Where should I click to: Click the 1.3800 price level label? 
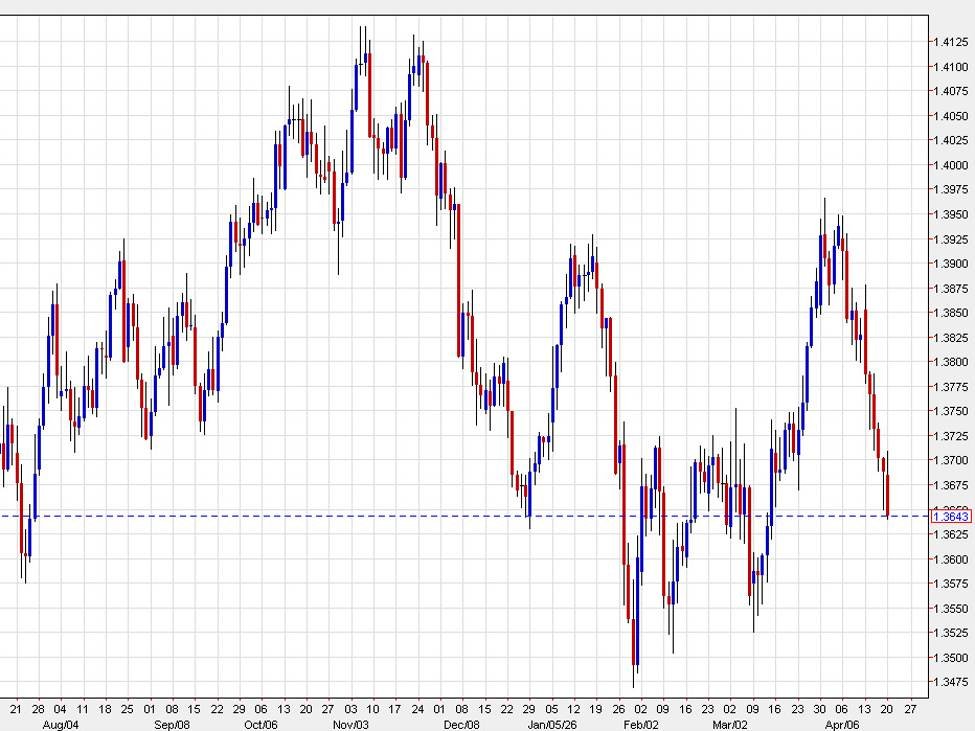948,362
